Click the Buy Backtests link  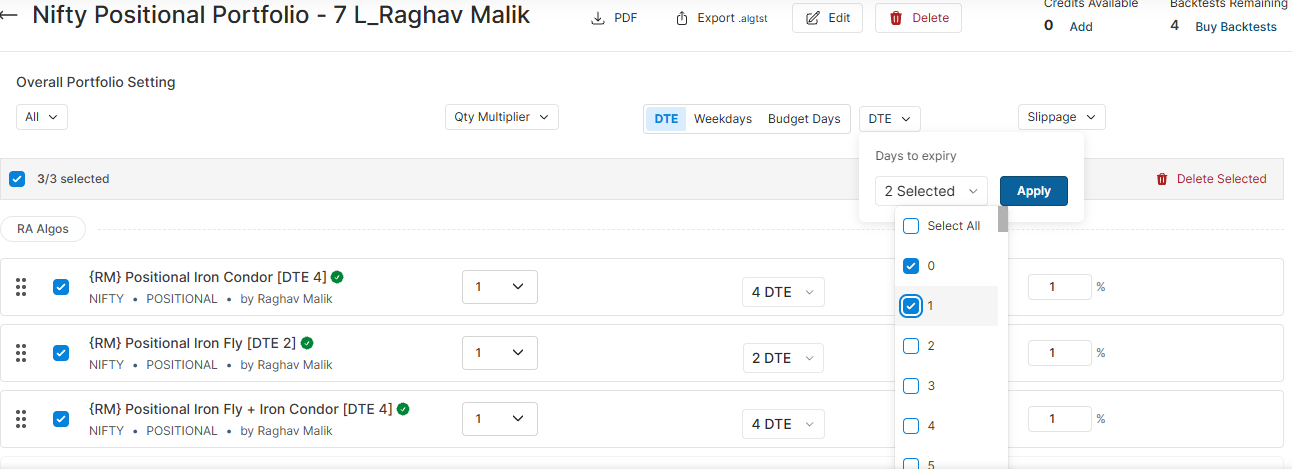[x=1235, y=27]
